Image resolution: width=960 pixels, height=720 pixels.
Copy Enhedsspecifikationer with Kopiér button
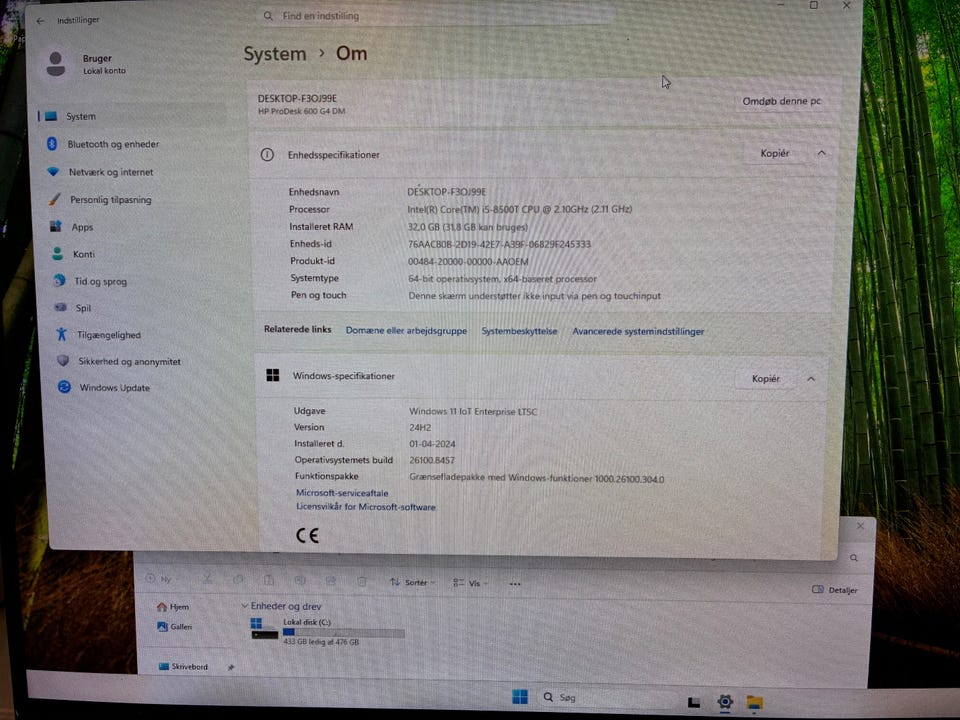pyautogui.click(x=774, y=153)
